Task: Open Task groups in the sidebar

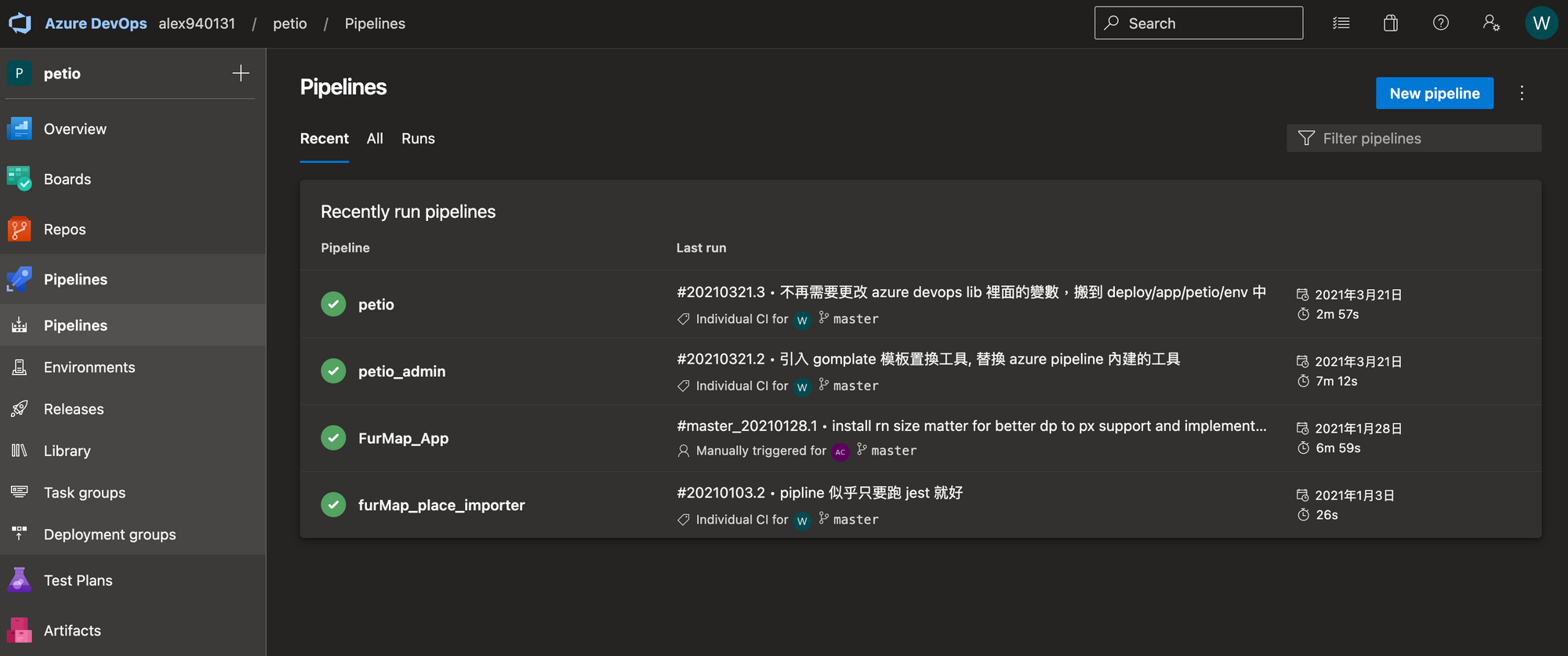Action: point(133,492)
